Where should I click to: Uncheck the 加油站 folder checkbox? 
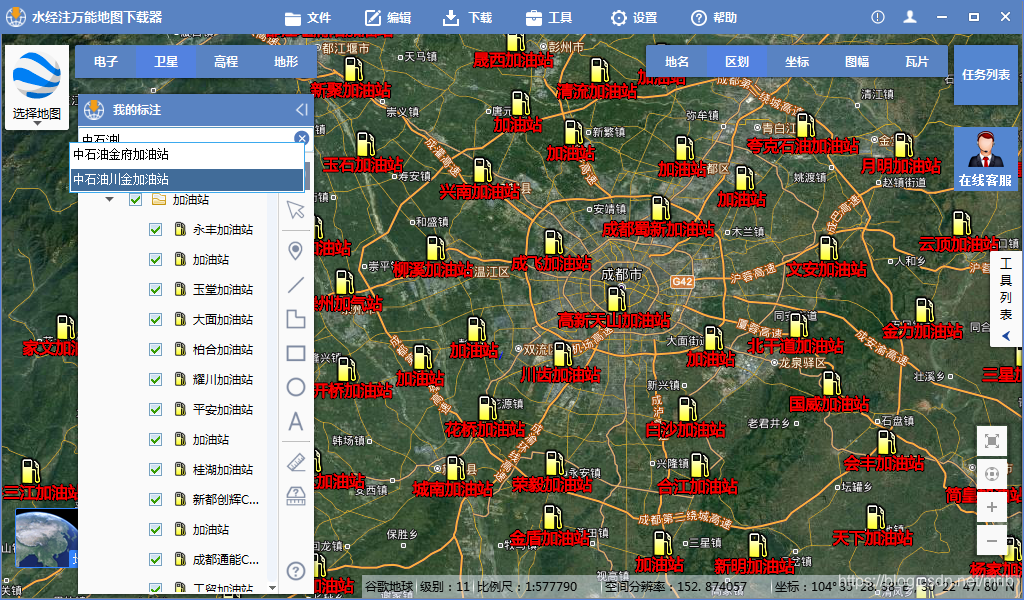pos(135,199)
